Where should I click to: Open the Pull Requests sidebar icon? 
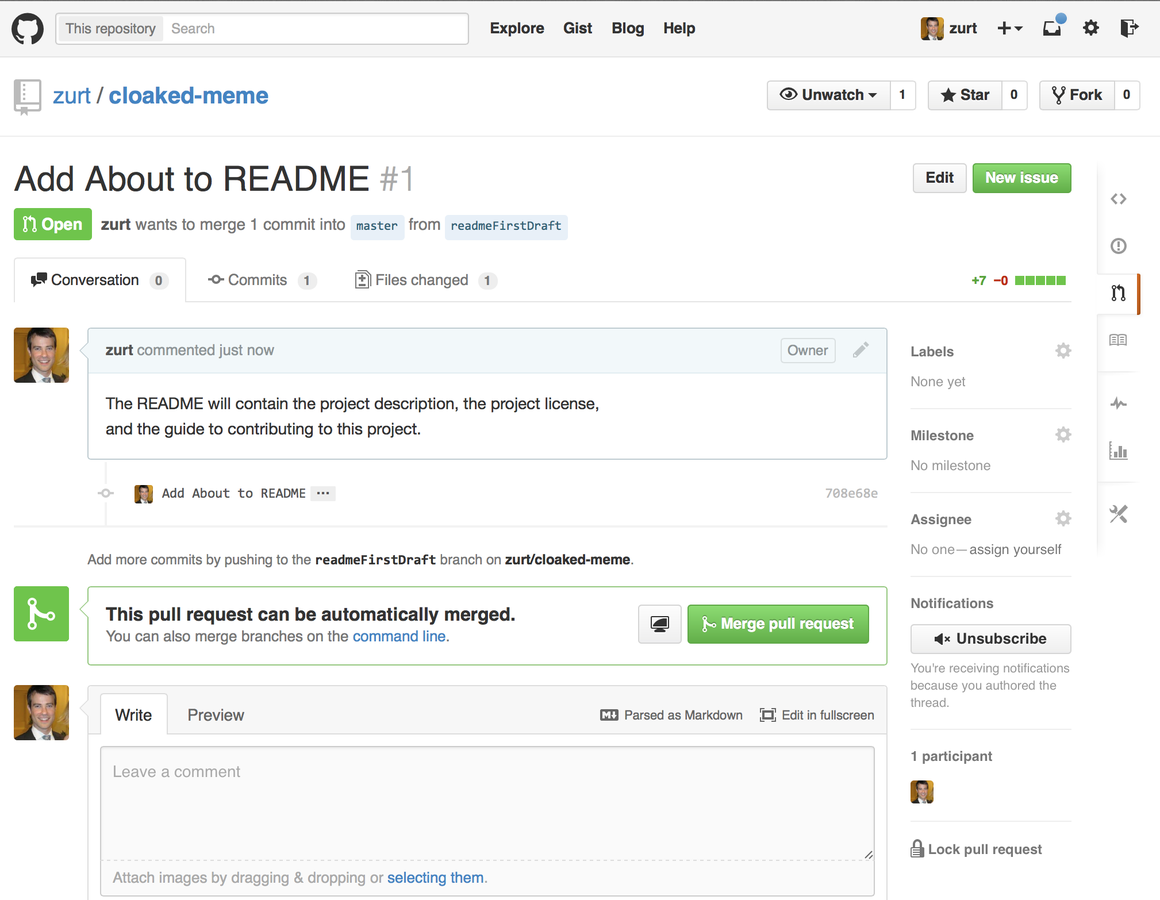pos(1118,293)
